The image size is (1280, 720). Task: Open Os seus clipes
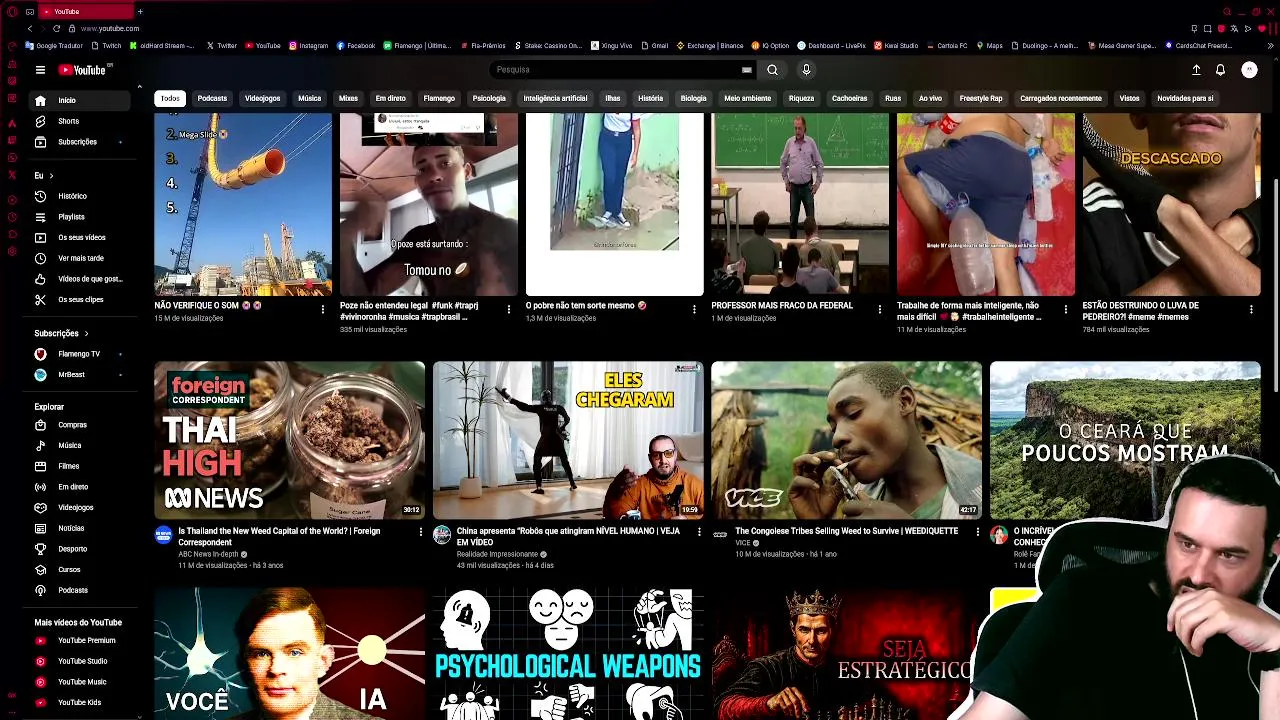tap(80, 300)
